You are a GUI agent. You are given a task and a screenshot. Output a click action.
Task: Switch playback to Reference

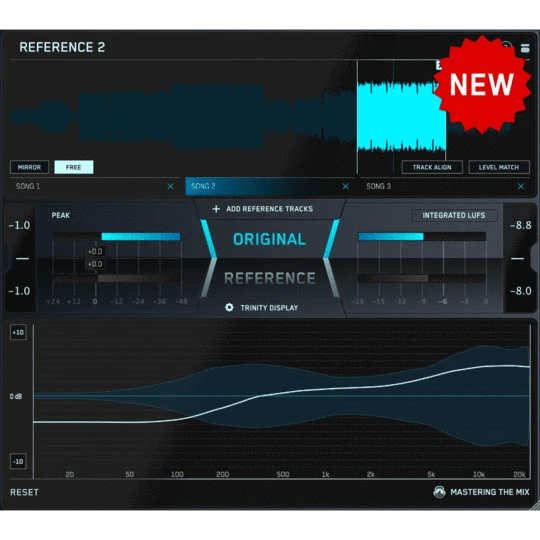tap(270, 278)
